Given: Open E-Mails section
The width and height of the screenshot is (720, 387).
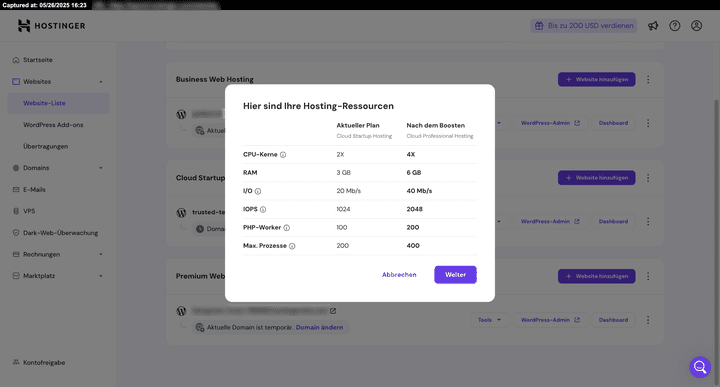Looking at the screenshot, I should [34, 190].
